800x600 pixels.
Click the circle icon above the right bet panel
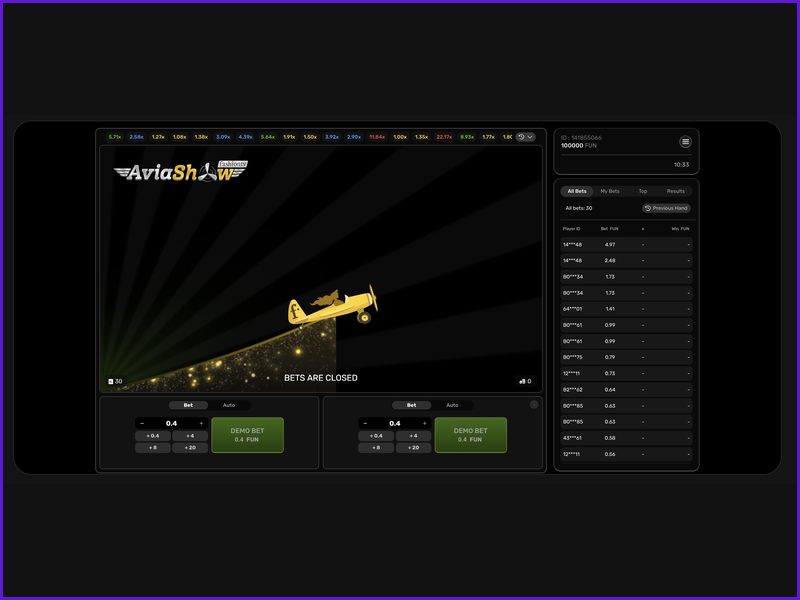(532, 404)
